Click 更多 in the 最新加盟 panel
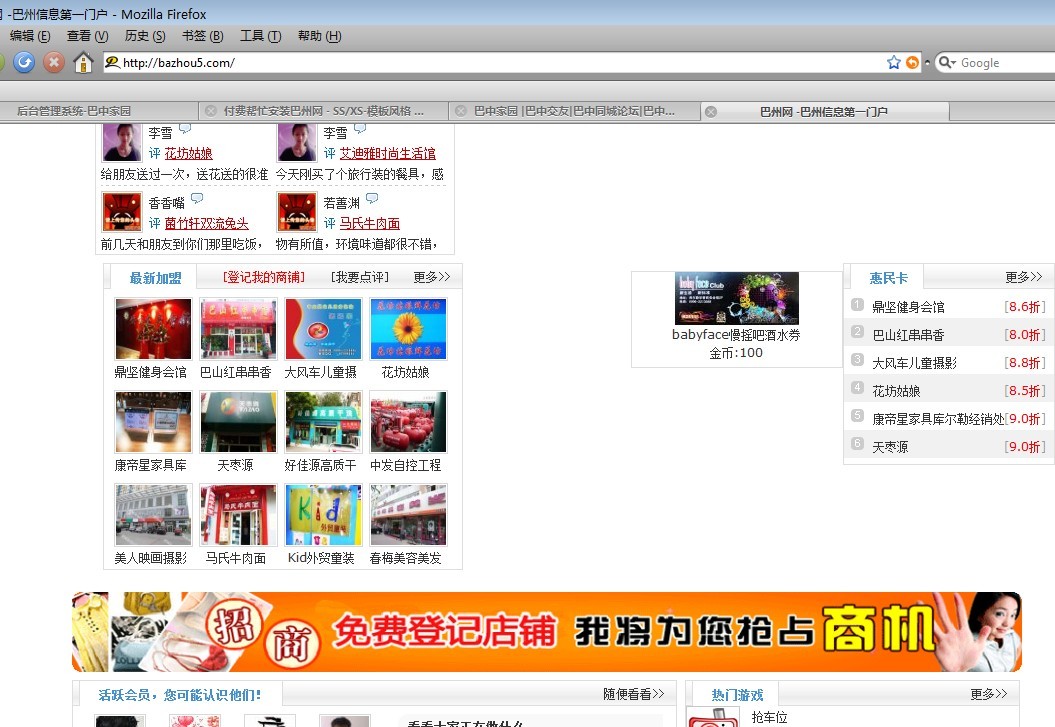 432,277
